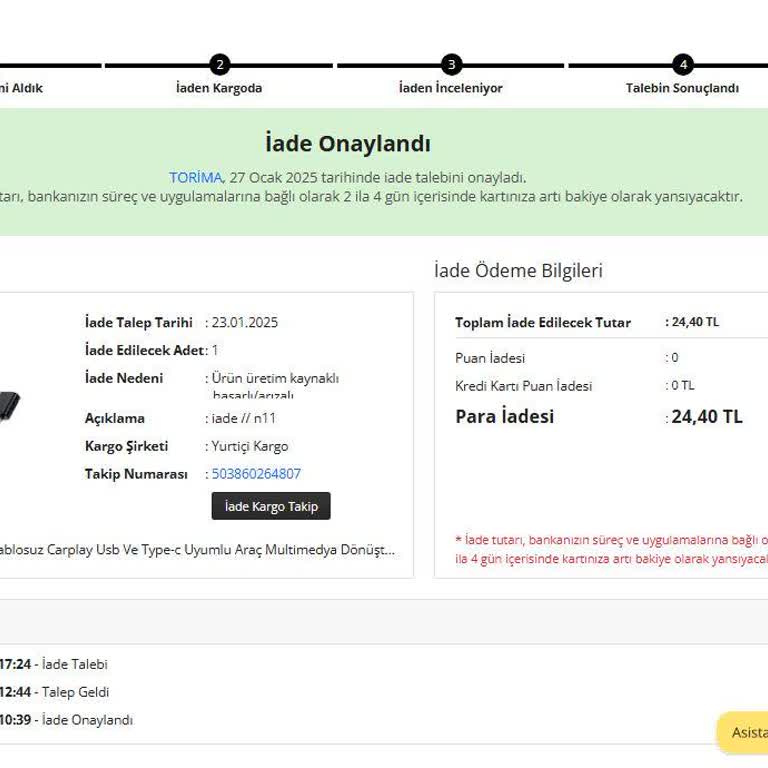Click the İade Kargo Takip button
Image resolution: width=768 pixels, height=768 pixels.
coord(271,506)
